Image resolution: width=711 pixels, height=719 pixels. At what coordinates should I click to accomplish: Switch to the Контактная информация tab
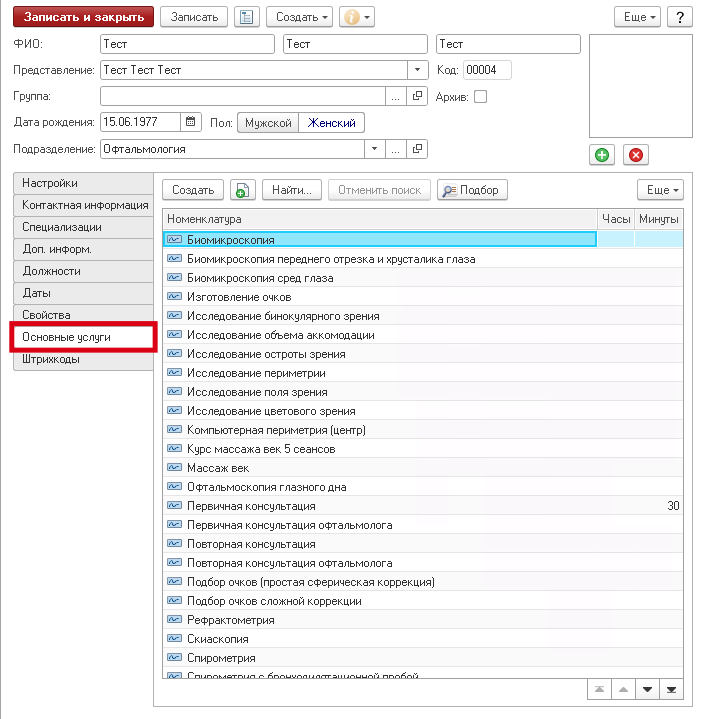coord(84,205)
